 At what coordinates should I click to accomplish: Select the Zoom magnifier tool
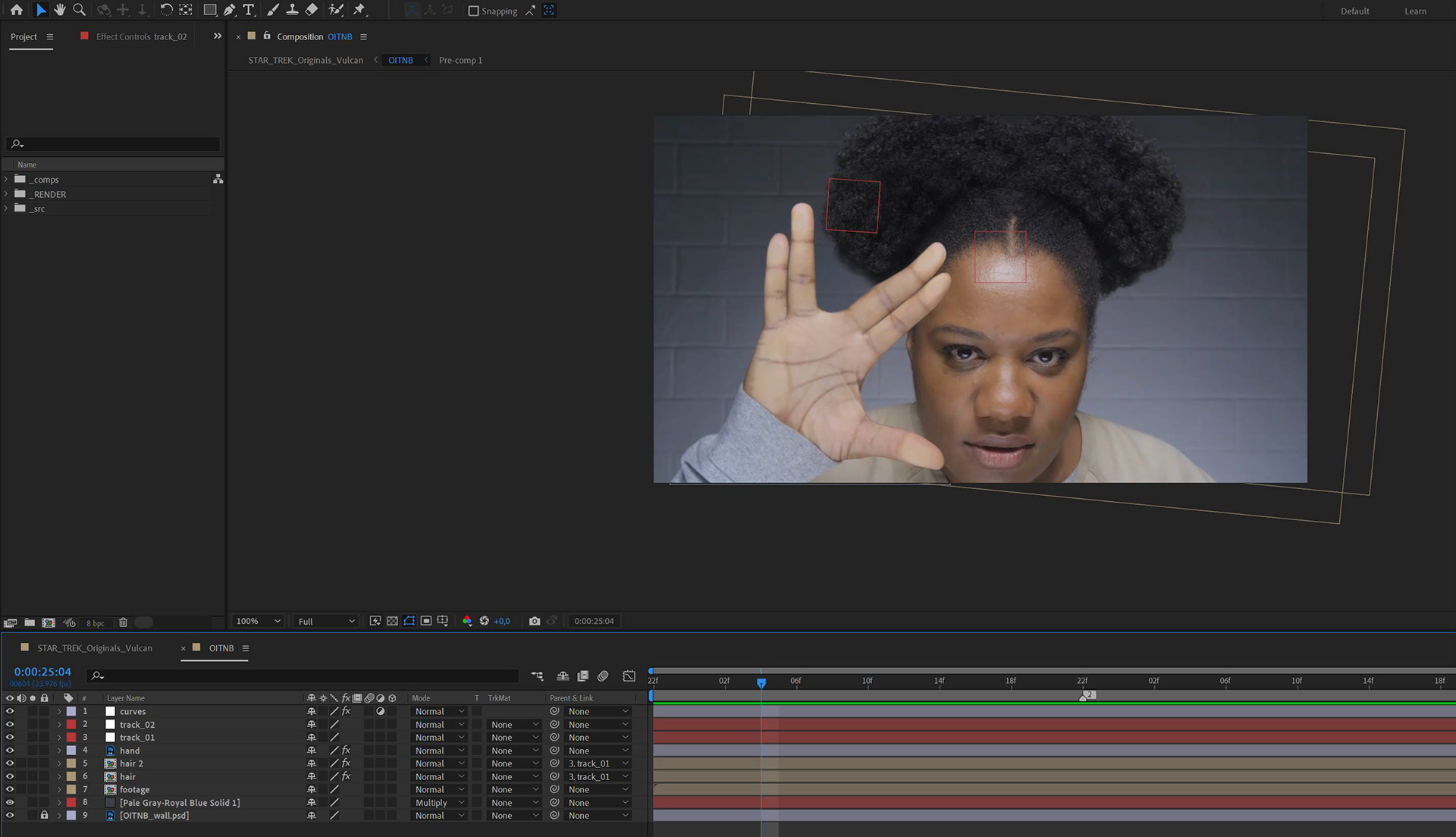(x=79, y=10)
